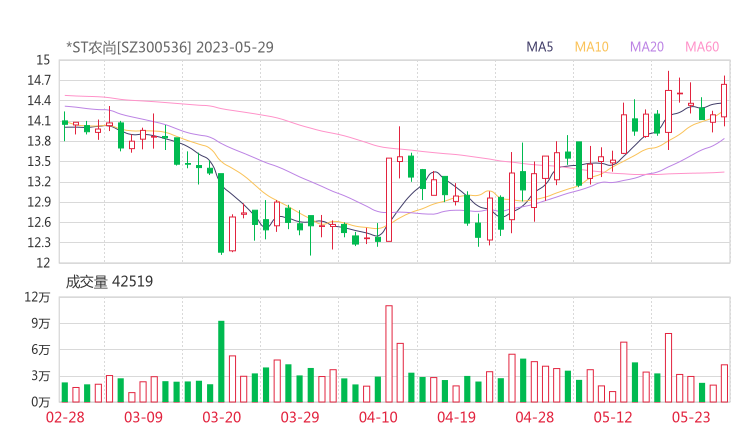Click the 04-10 date axis label
Image resolution: width=740 pixels, height=440 pixels.
coord(378,417)
